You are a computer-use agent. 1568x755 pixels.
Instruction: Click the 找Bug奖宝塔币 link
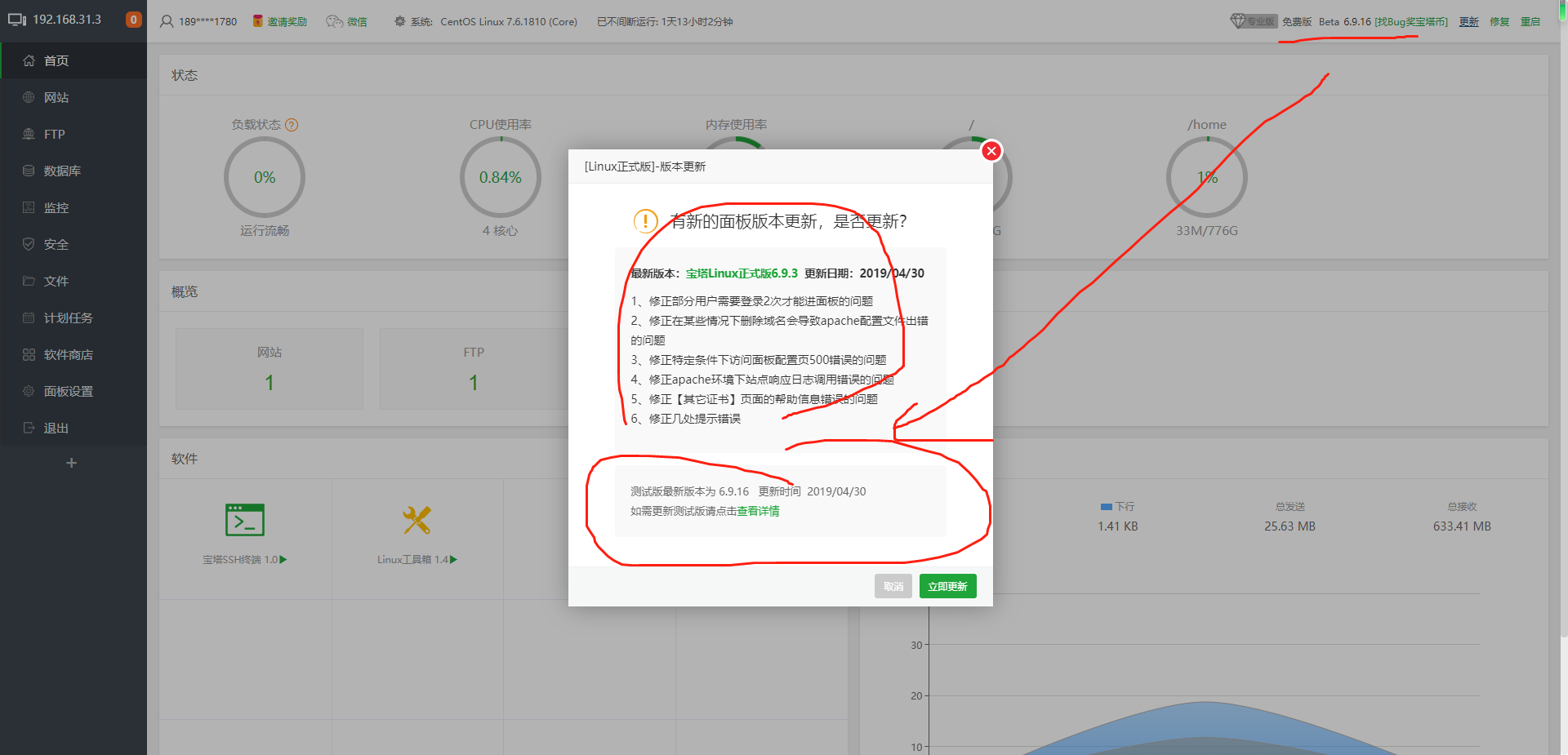tap(1411, 21)
